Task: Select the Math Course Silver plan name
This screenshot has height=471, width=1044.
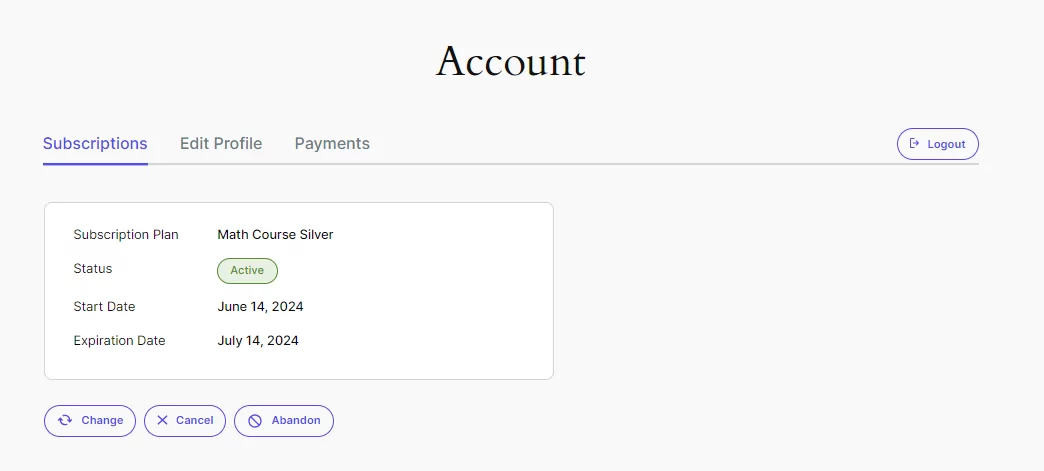Action: [276, 235]
